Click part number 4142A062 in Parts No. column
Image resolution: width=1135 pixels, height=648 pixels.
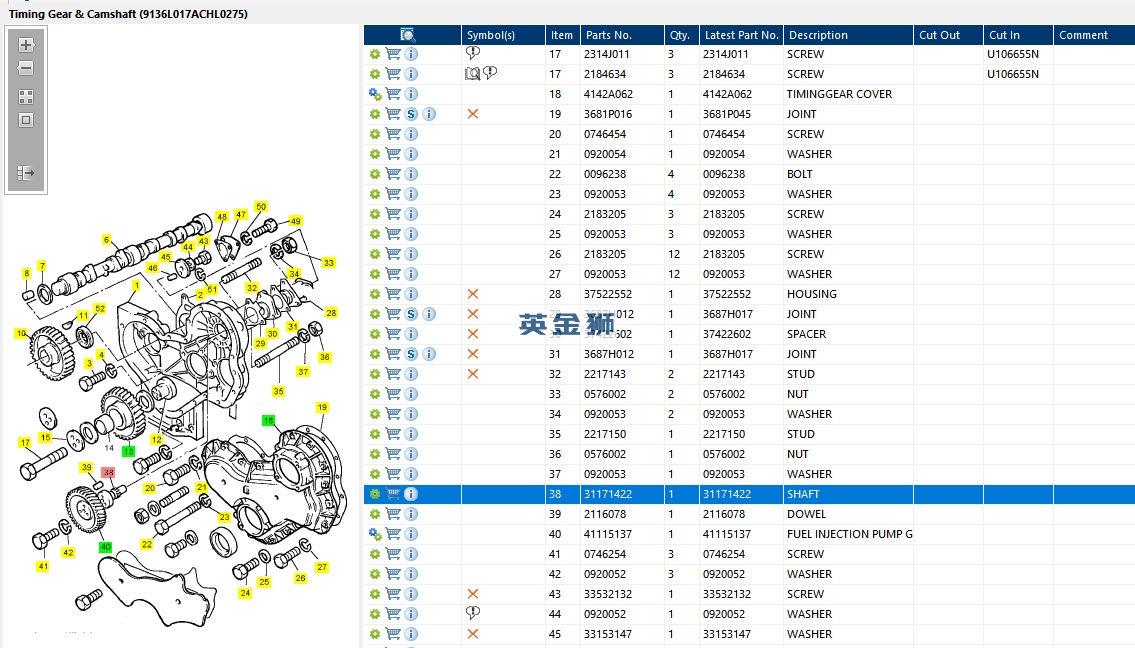tap(608, 94)
